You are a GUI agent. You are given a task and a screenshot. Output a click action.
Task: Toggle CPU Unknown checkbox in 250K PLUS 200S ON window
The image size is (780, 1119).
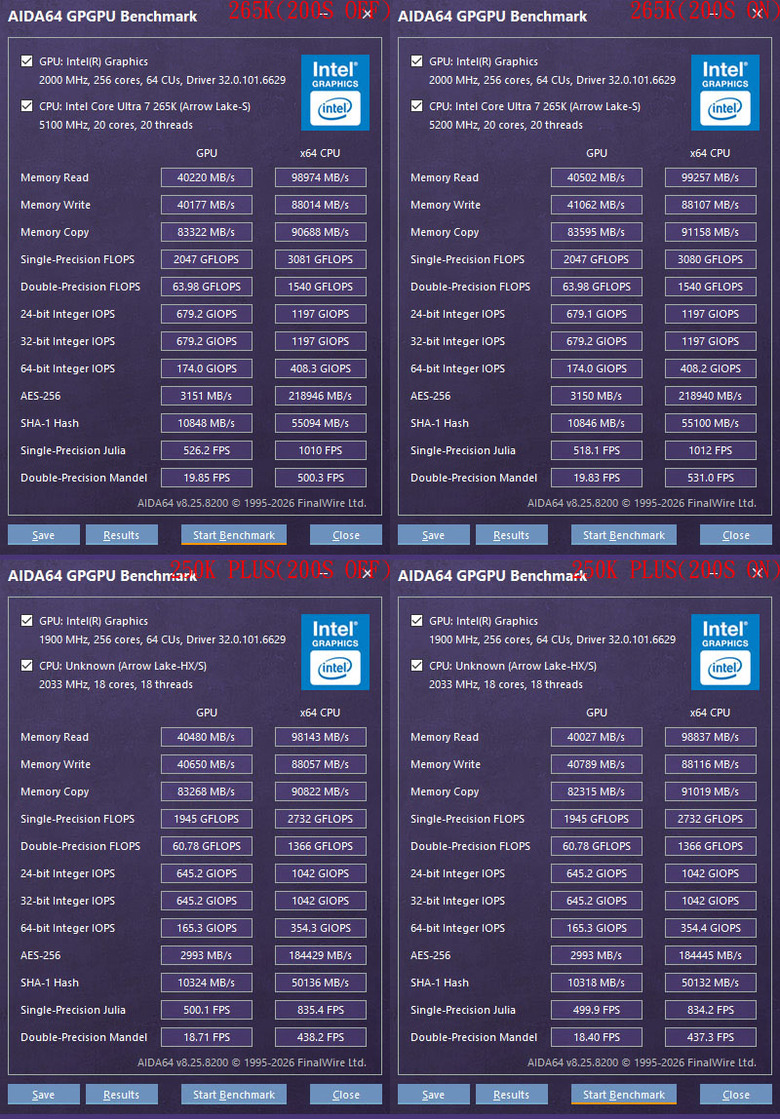coord(417,666)
